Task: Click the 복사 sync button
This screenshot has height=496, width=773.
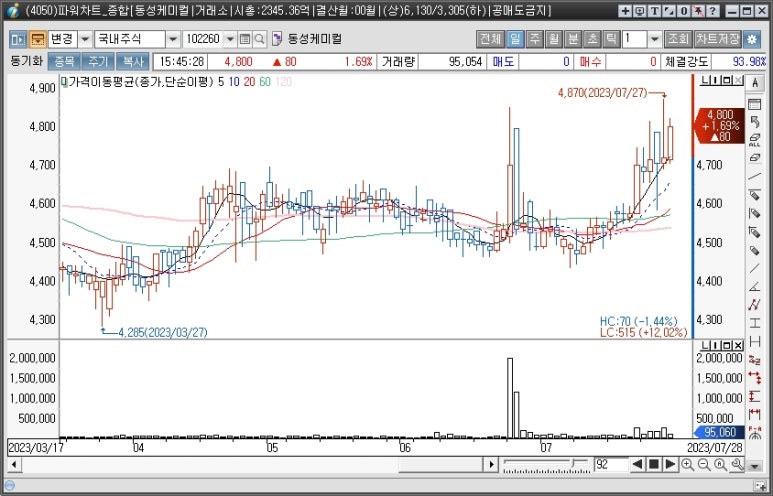Action: click(x=132, y=62)
